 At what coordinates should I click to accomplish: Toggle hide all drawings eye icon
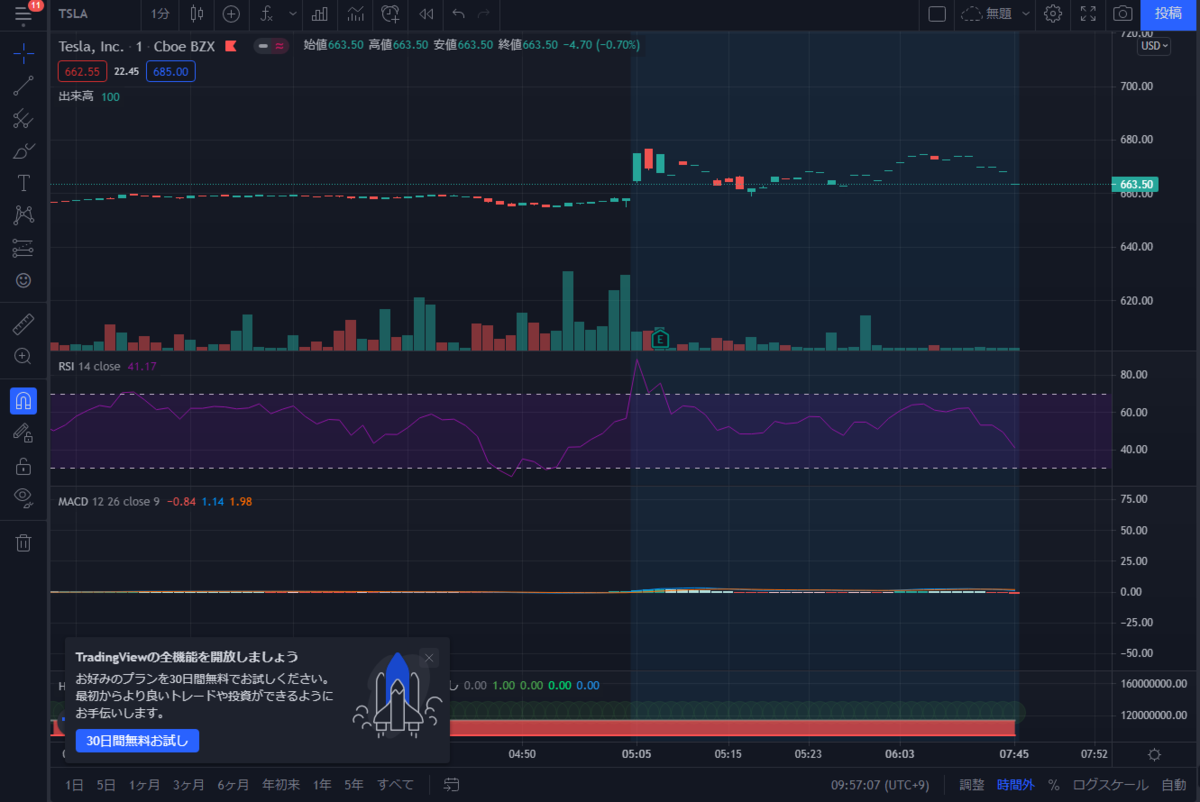(x=23, y=497)
